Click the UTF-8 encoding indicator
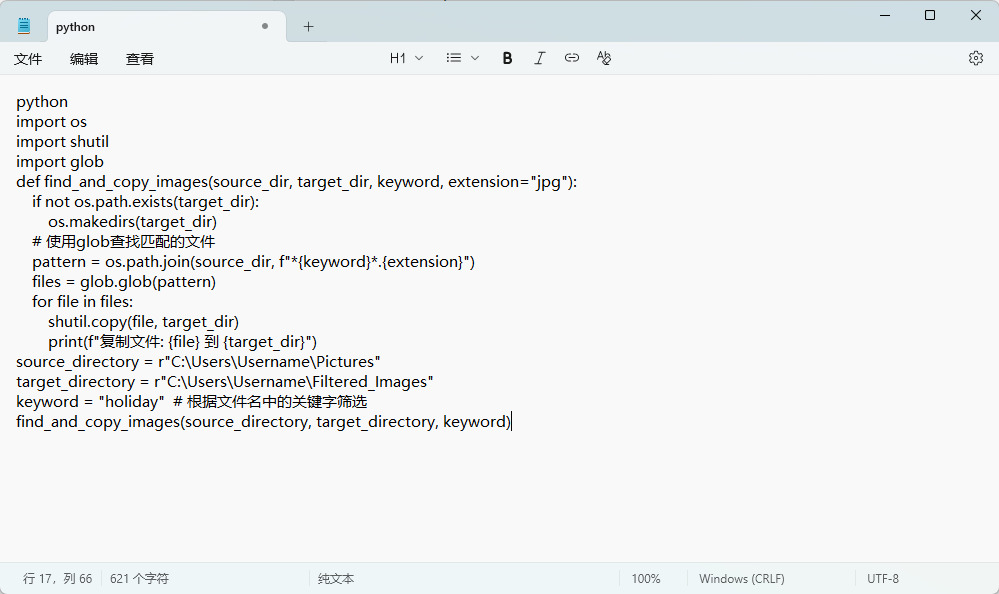This screenshot has height=594, width=999. 882,578
